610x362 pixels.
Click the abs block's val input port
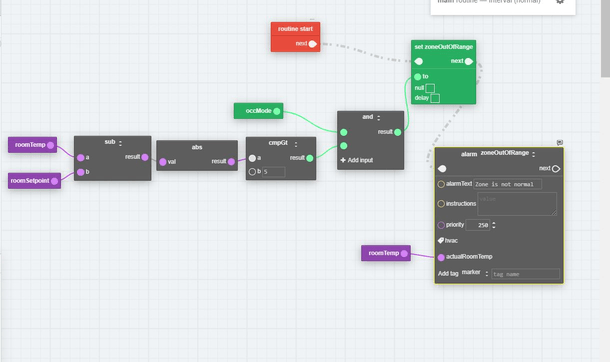[x=163, y=162]
